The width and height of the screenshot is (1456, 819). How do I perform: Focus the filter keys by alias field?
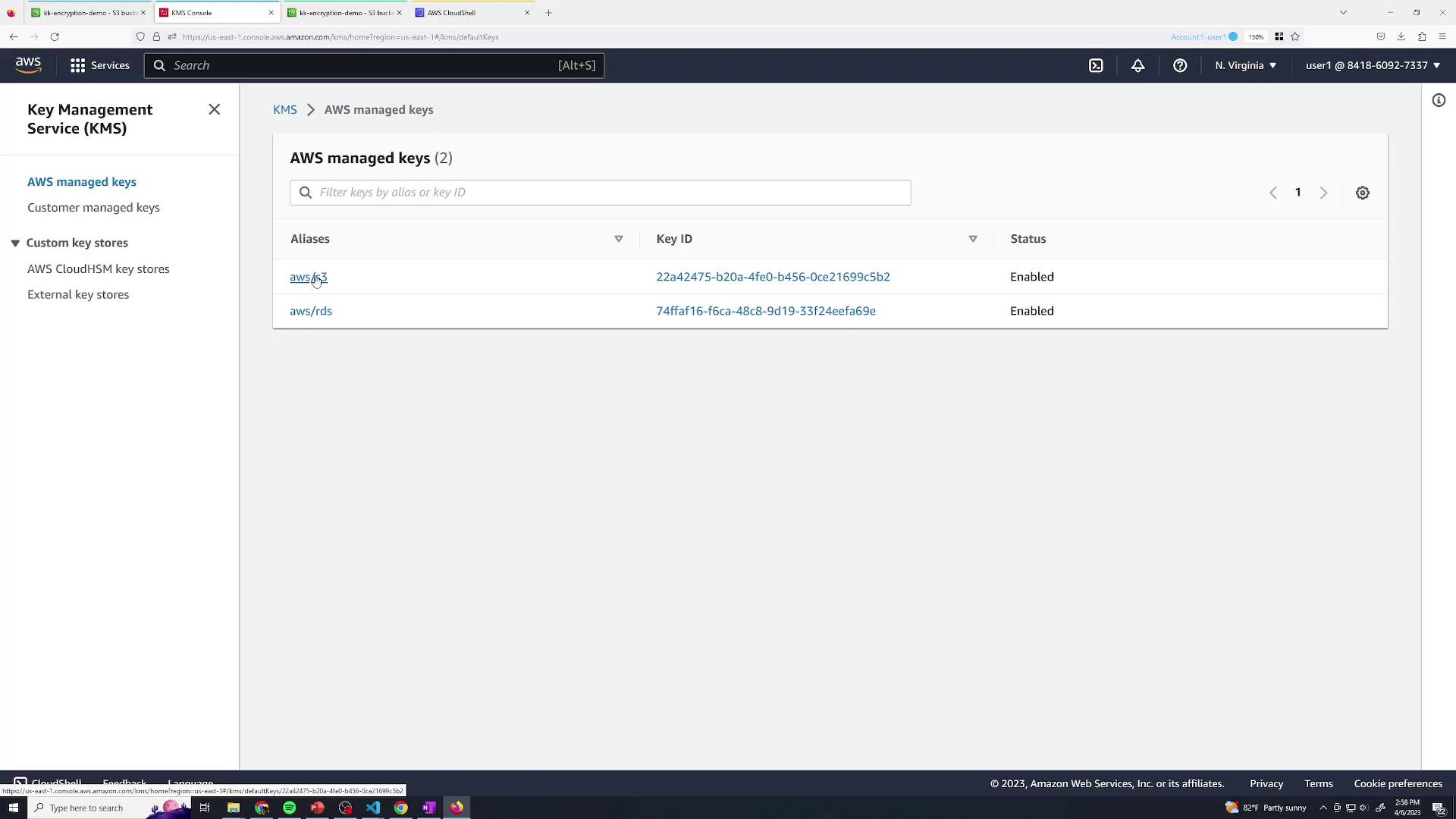[x=607, y=193]
